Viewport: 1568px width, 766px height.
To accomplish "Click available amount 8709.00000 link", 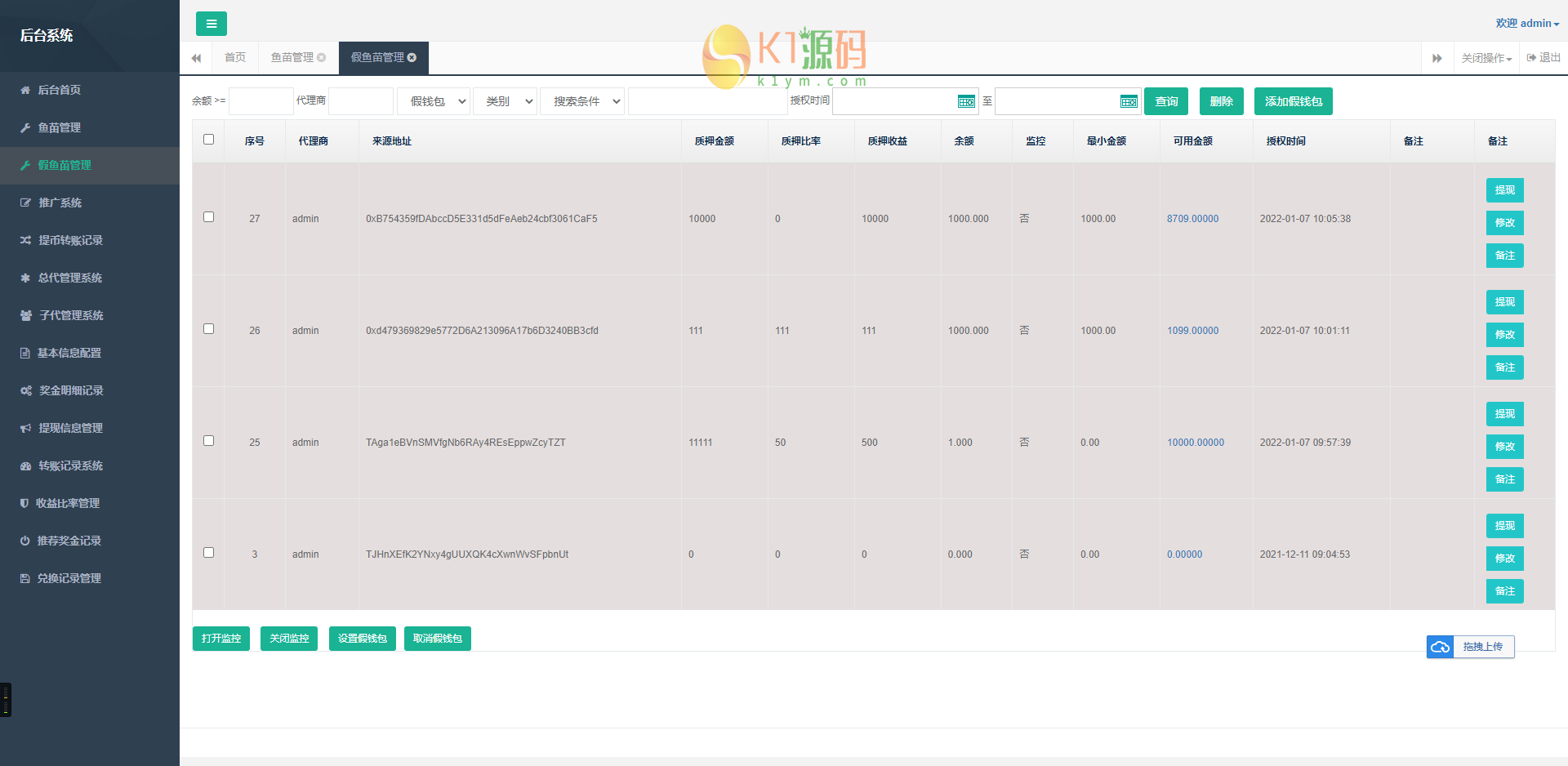I will pos(1192,219).
